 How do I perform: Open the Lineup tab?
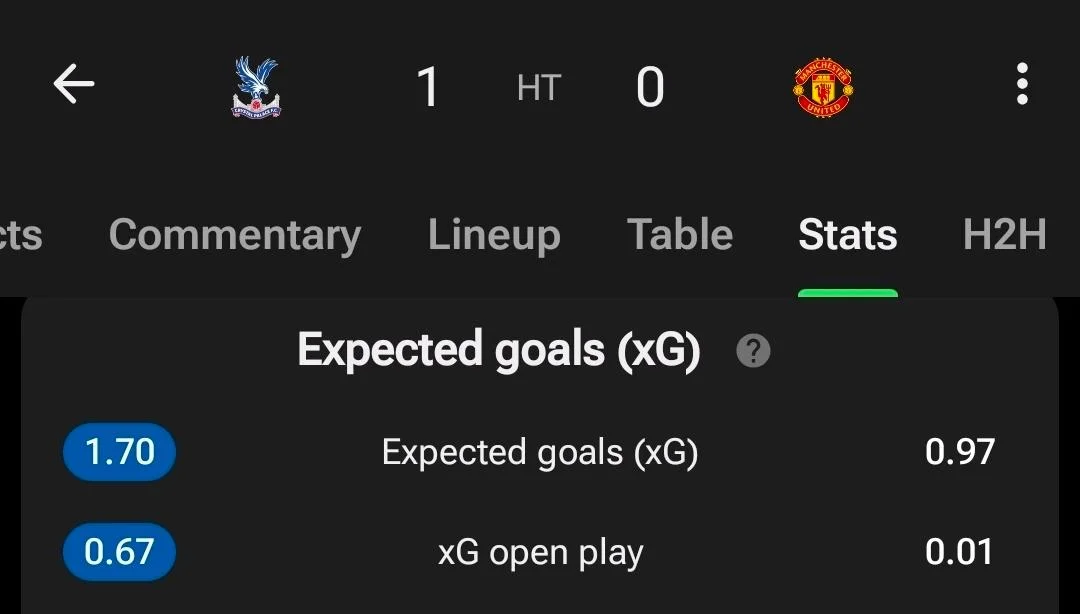pos(494,235)
